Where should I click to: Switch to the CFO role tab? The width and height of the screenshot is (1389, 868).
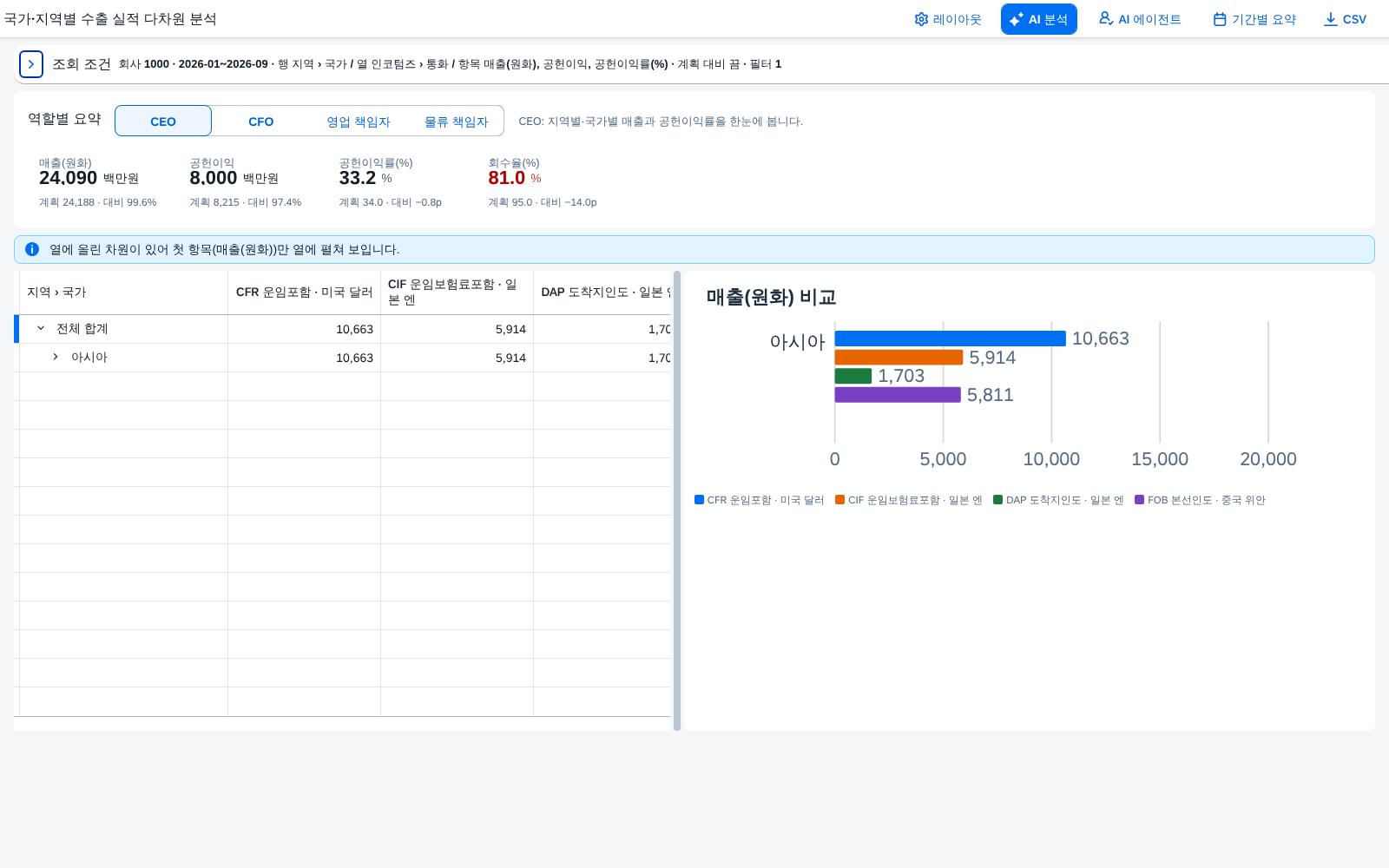(x=261, y=121)
